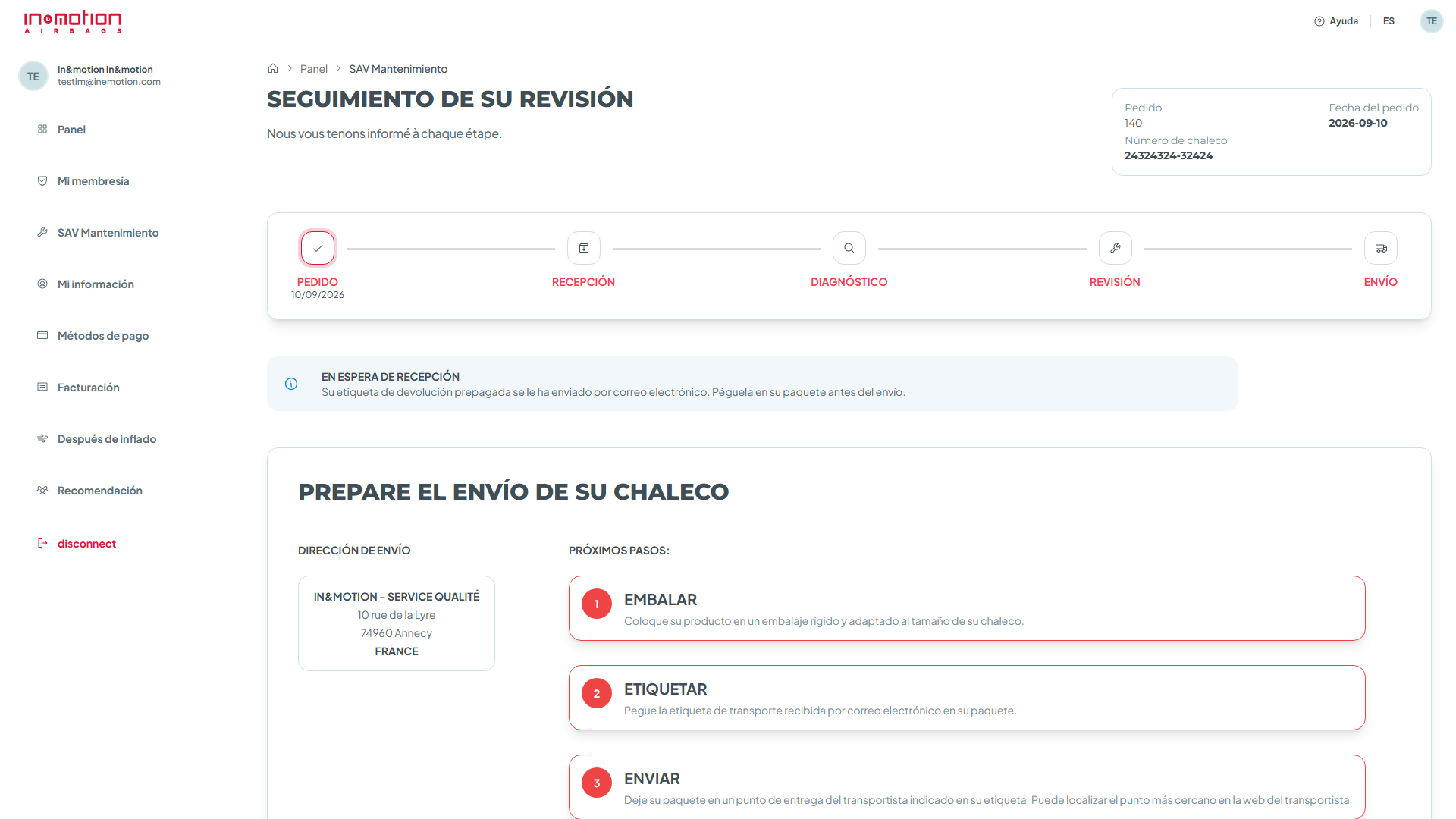The image size is (1456, 819).
Task: Click the home icon in breadcrumb
Action: click(x=273, y=68)
